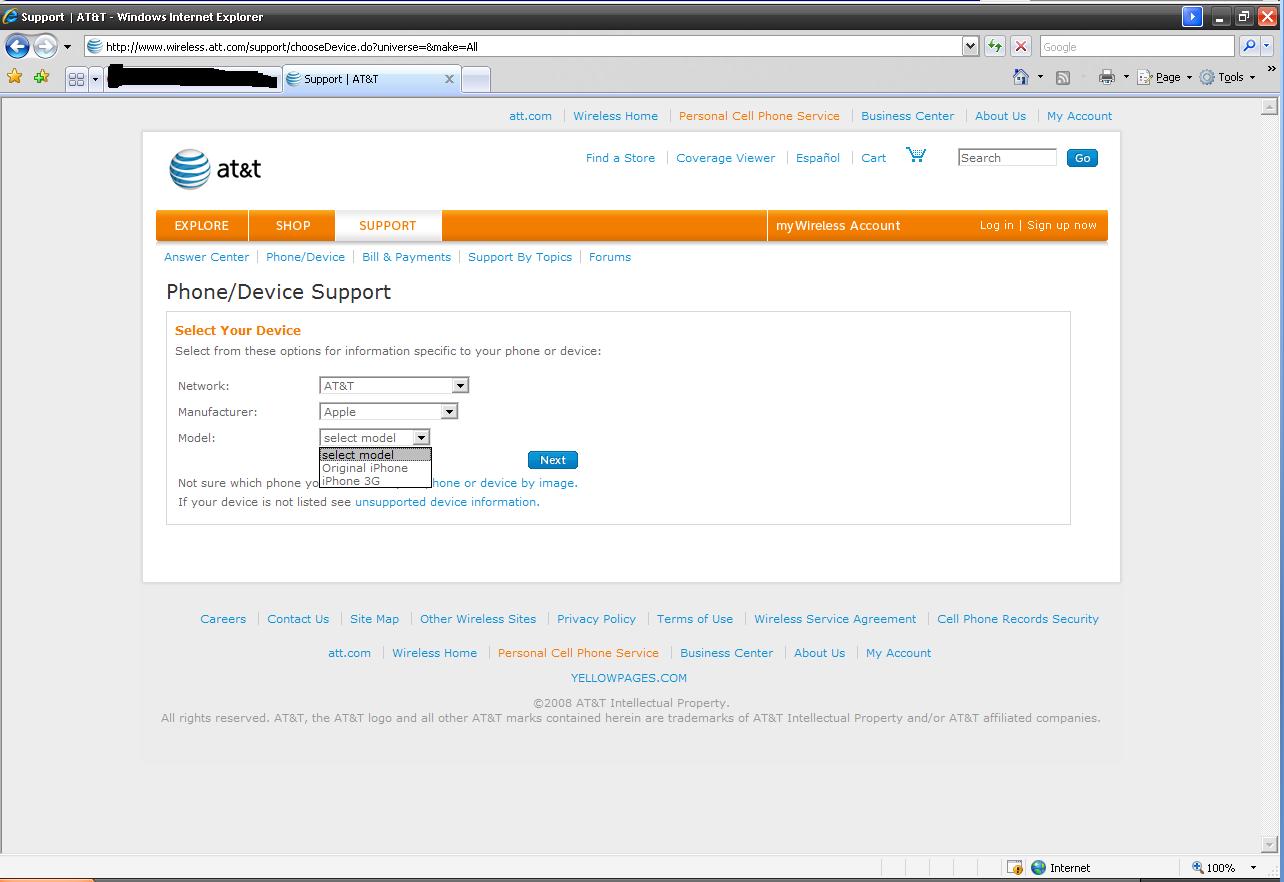Screen dimensions: 1284x882
Task: Open the Favorites Center star icon
Action: (15, 77)
